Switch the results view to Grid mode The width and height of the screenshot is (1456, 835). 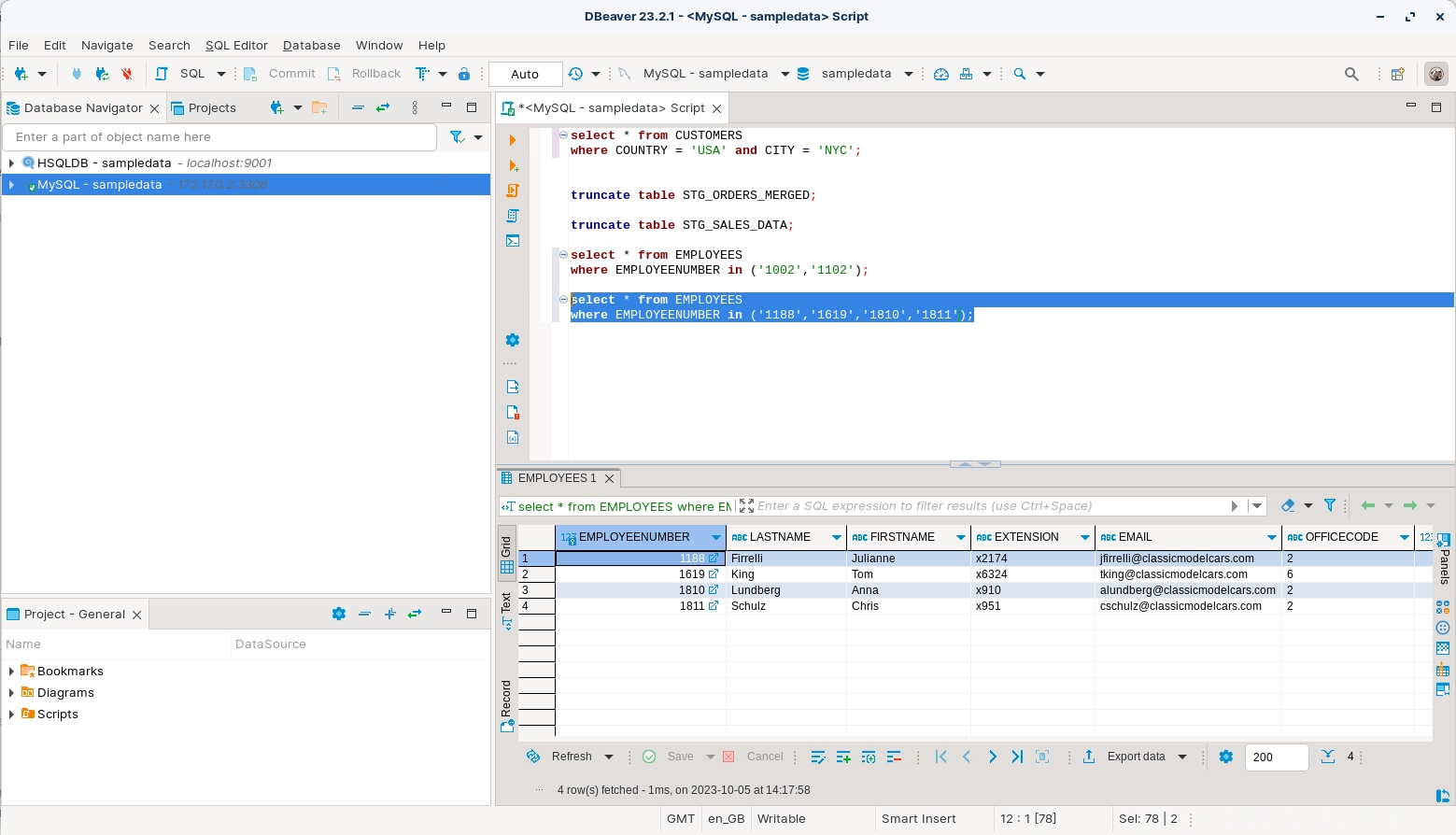point(507,554)
